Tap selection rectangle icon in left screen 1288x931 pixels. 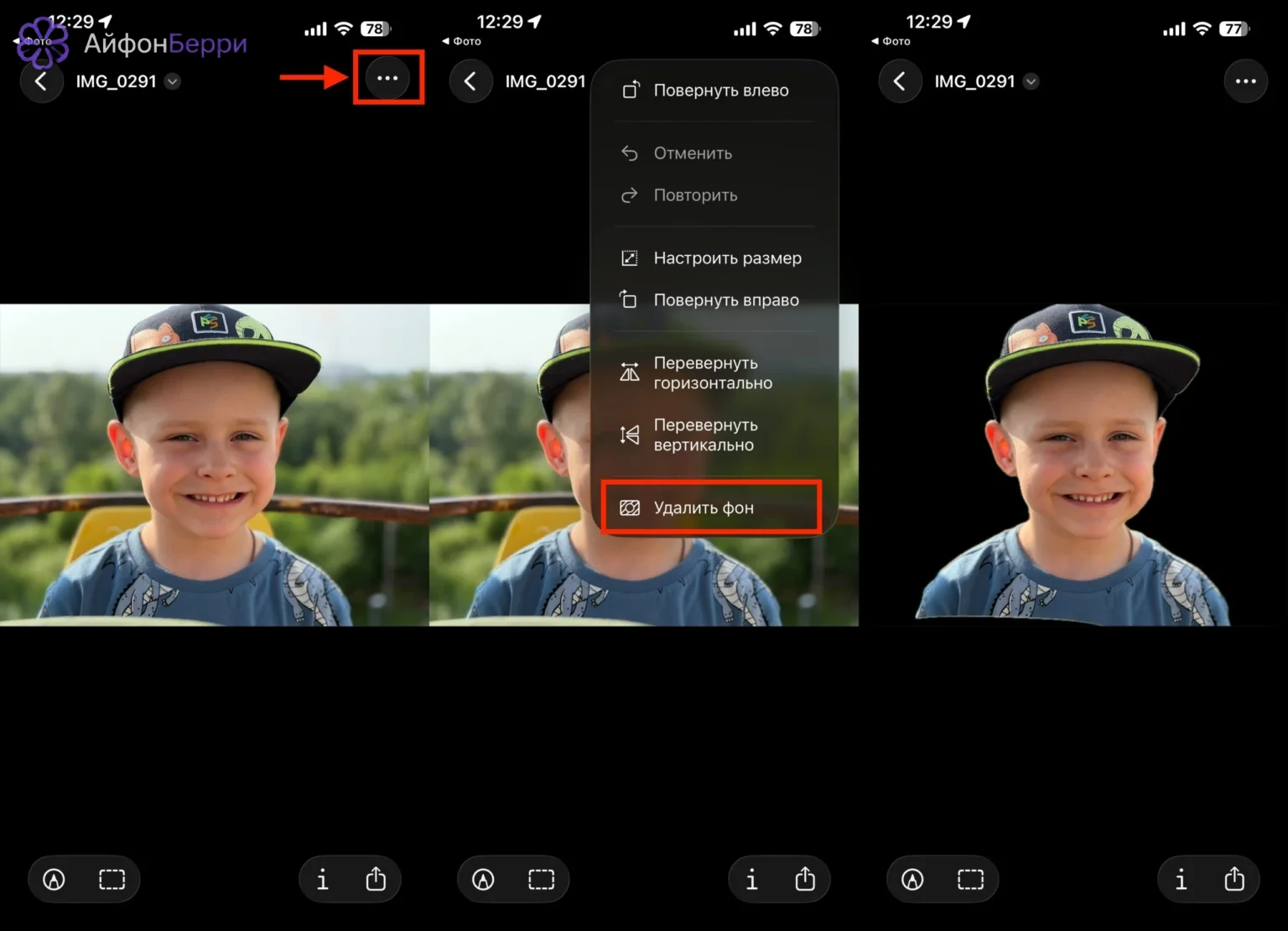(x=112, y=879)
